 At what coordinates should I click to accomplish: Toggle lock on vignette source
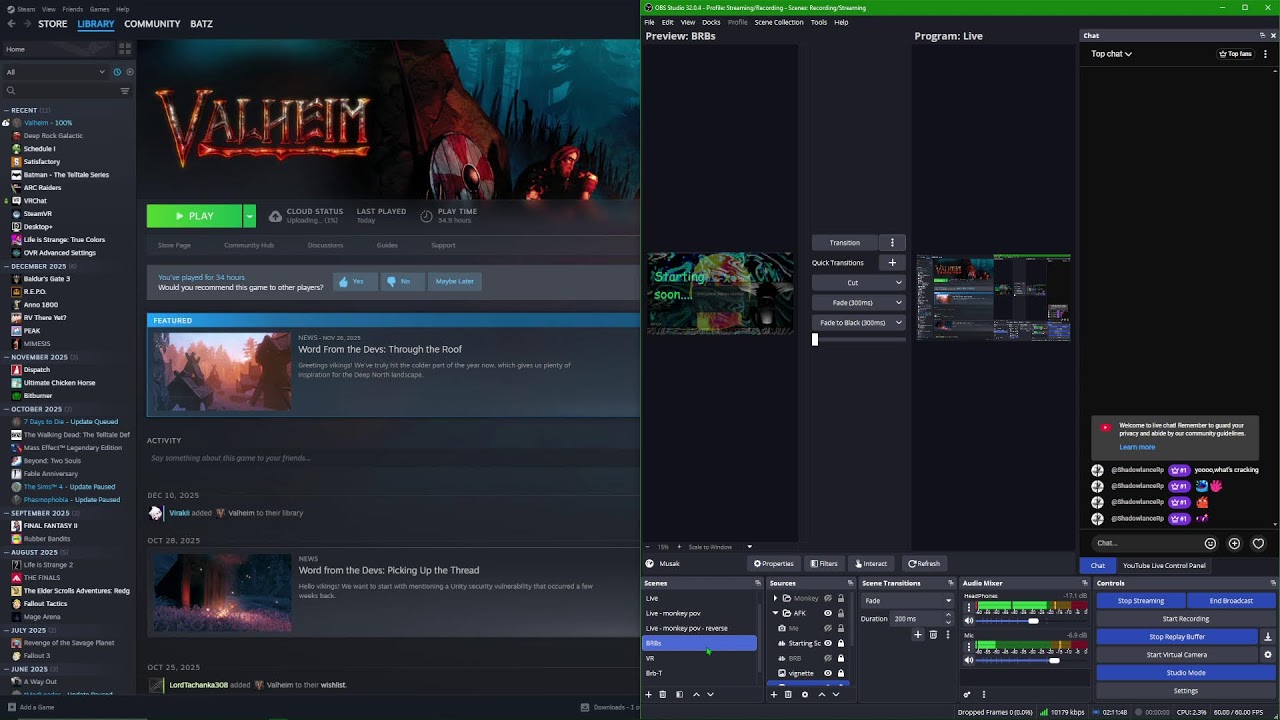pyautogui.click(x=841, y=673)
